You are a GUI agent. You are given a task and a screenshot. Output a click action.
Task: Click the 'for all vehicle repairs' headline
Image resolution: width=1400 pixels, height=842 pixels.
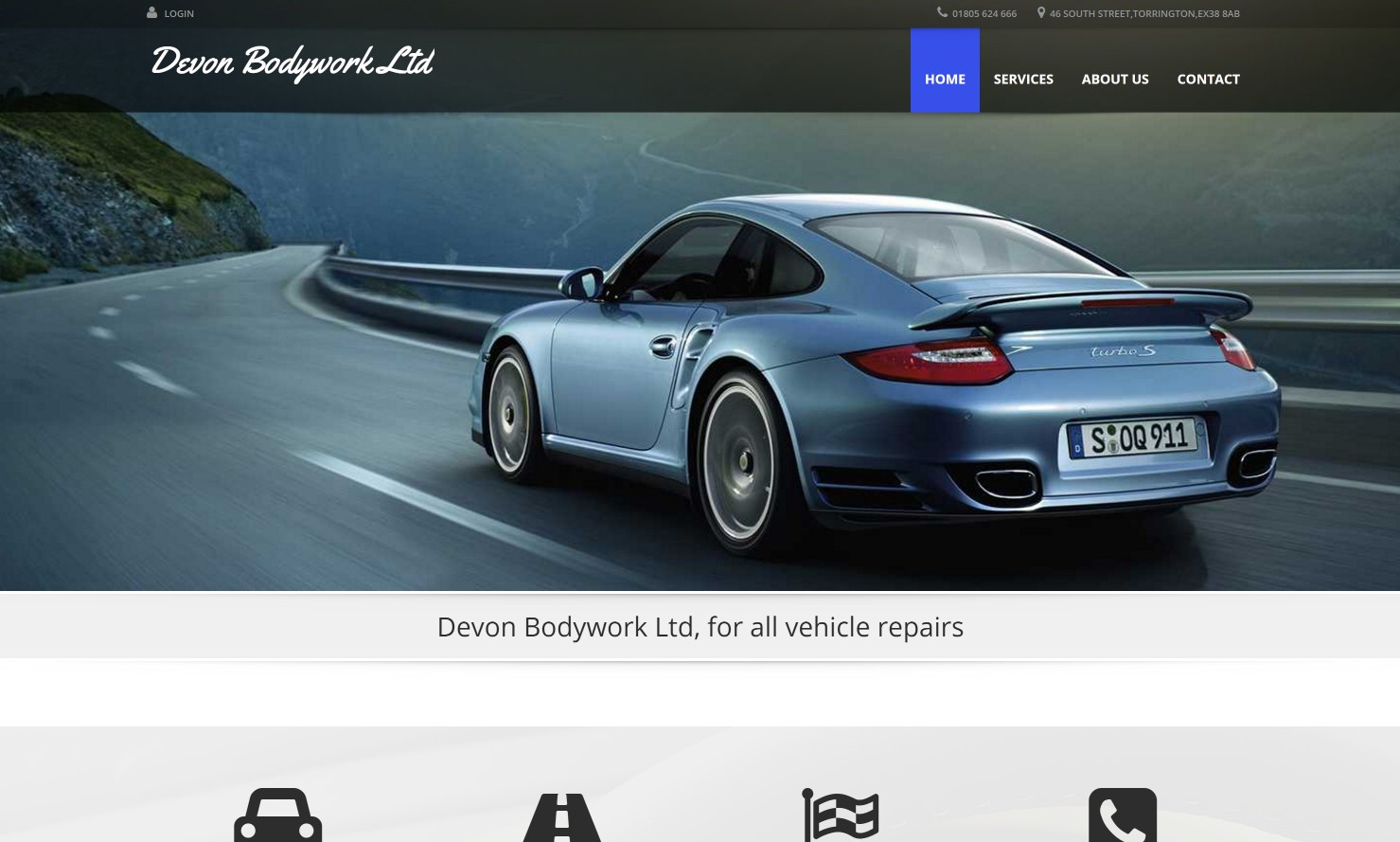tap(700, 627)
